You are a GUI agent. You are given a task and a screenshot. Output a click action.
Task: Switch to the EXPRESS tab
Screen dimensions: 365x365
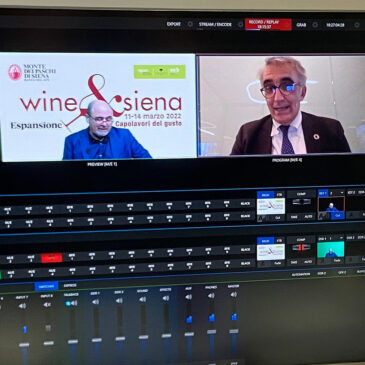pyautogui.click(x=70, y=286)
